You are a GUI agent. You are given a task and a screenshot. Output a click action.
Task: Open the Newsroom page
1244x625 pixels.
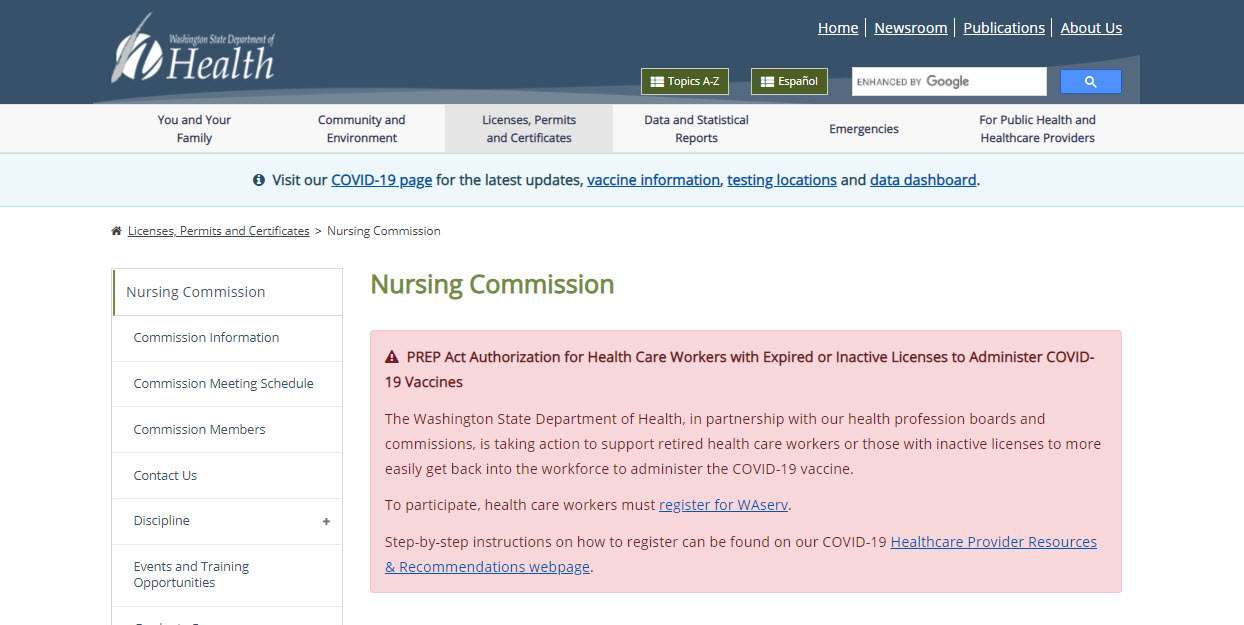(910, 27)
